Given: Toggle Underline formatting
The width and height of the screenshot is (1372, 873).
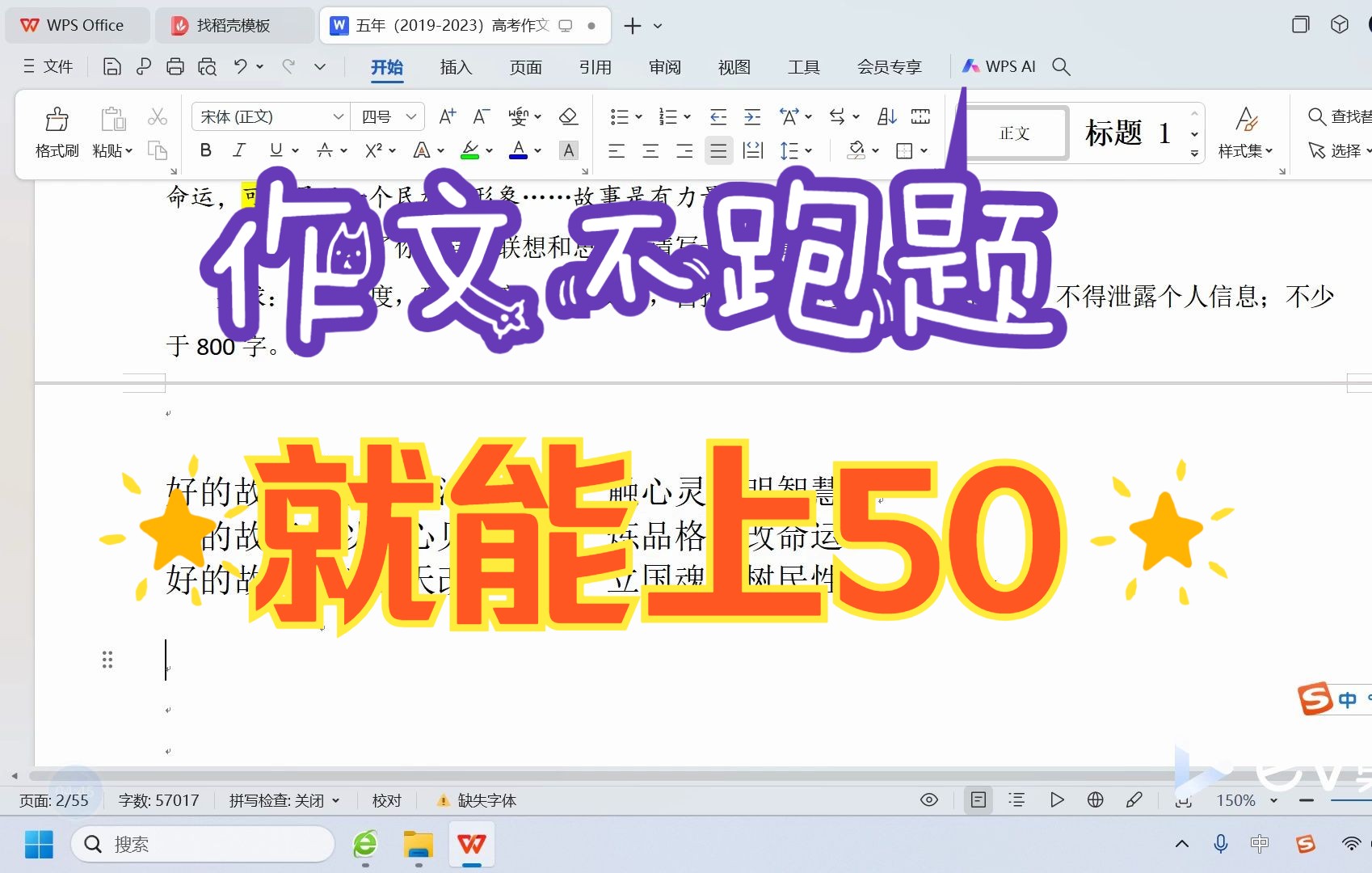Looking at the screenshot, I should [276, 150].
